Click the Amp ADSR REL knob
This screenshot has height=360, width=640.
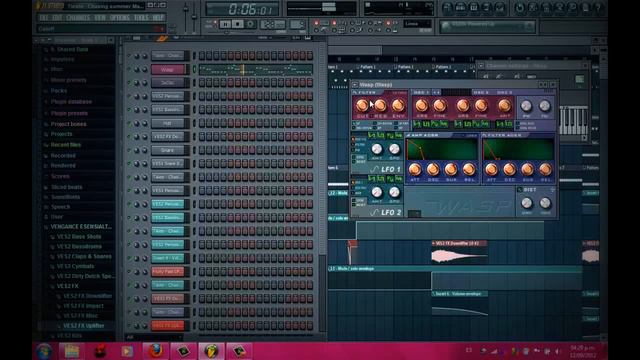469,169
